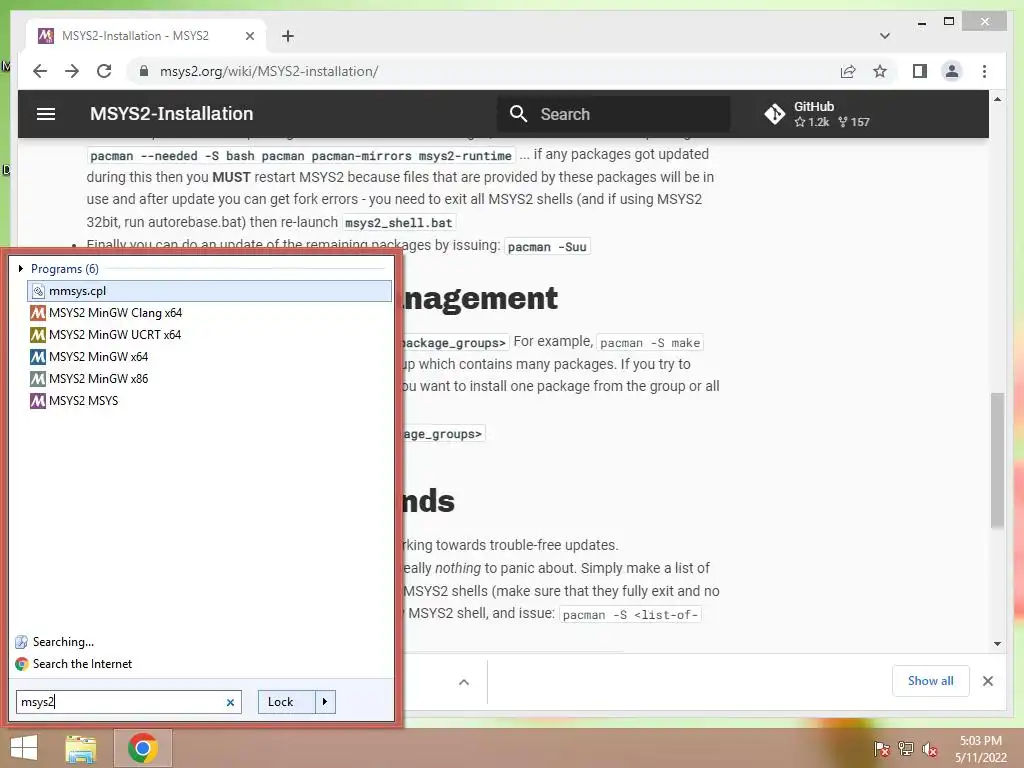The height and width of the screenshot is (768, 1024).
Task: Open the Action Center flag icon
Action: (x=882, y=749)
